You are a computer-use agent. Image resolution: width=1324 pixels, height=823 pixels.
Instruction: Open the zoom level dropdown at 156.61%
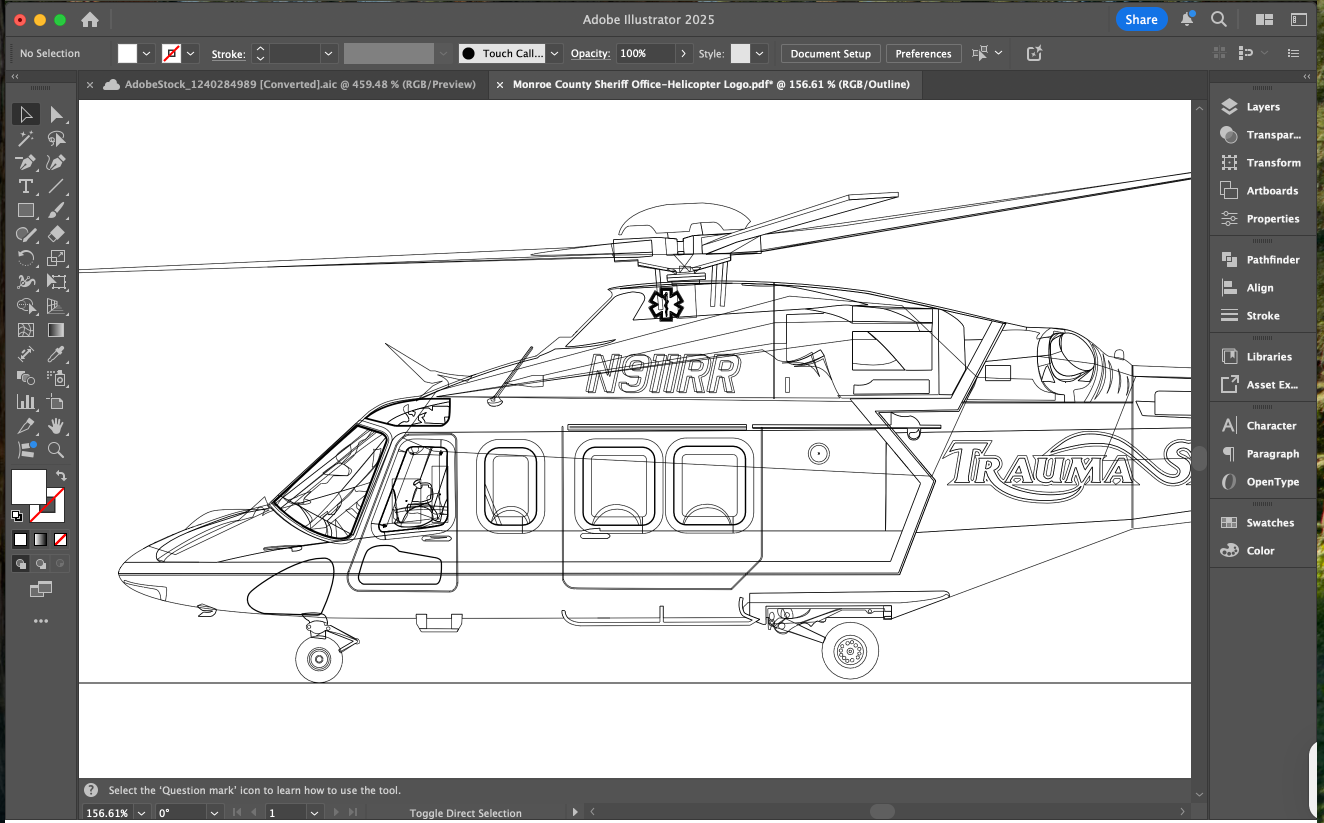pos(141,813)
